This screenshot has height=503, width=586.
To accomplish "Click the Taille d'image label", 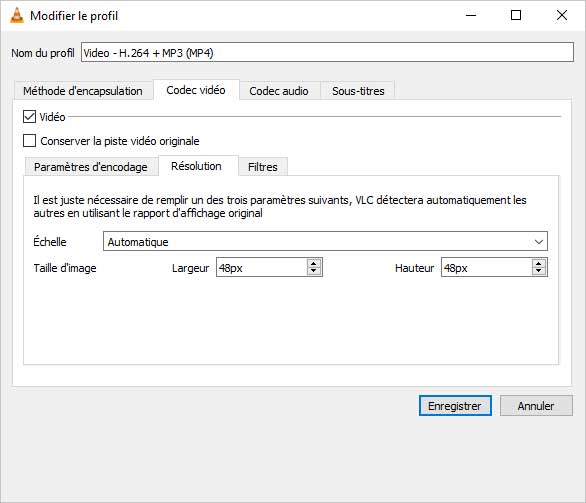I will (x=65, y=268).
